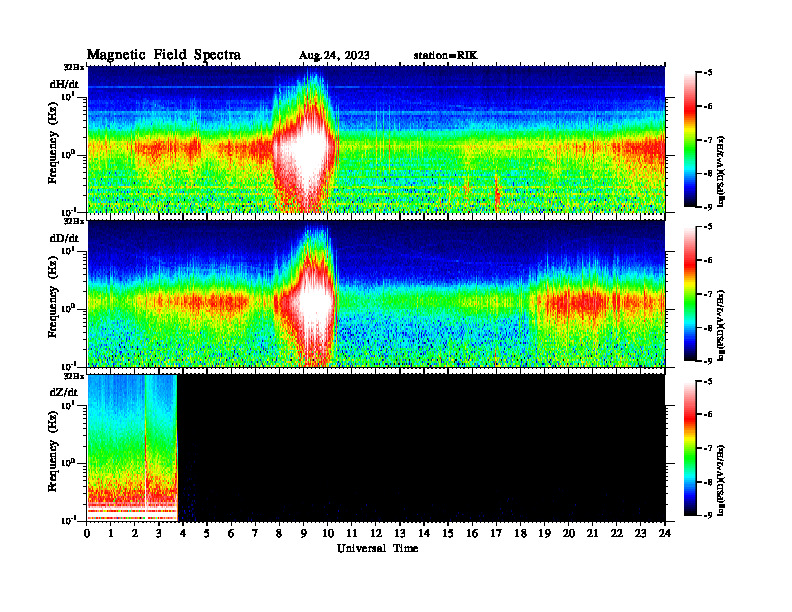Click the dZ/dt spectrogram plot
Viewport: 792px width, 612px height.
click(x=376, y=448)
